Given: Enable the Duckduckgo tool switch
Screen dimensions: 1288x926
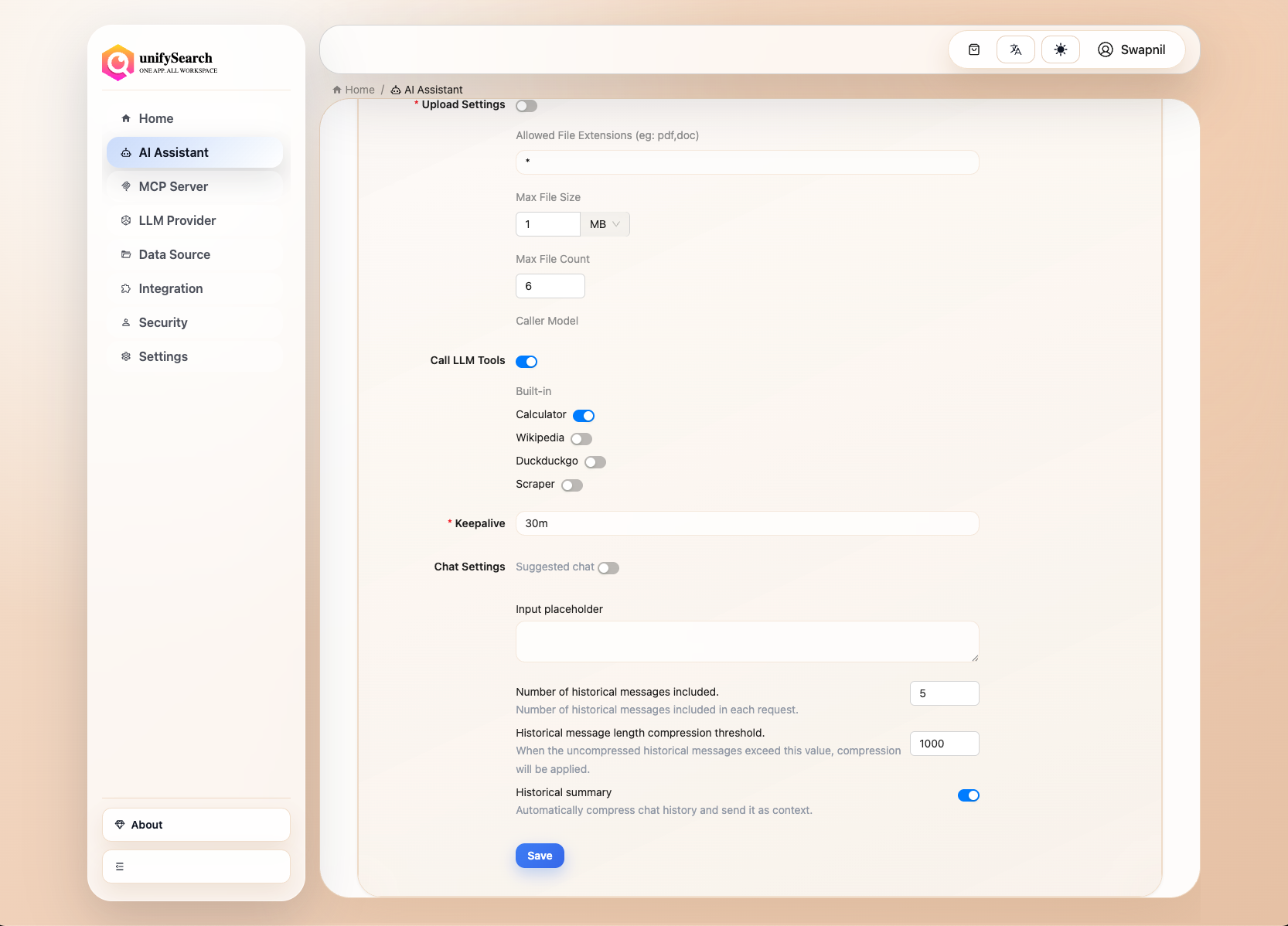Looking at the screenshot, I should coord(595,462).
